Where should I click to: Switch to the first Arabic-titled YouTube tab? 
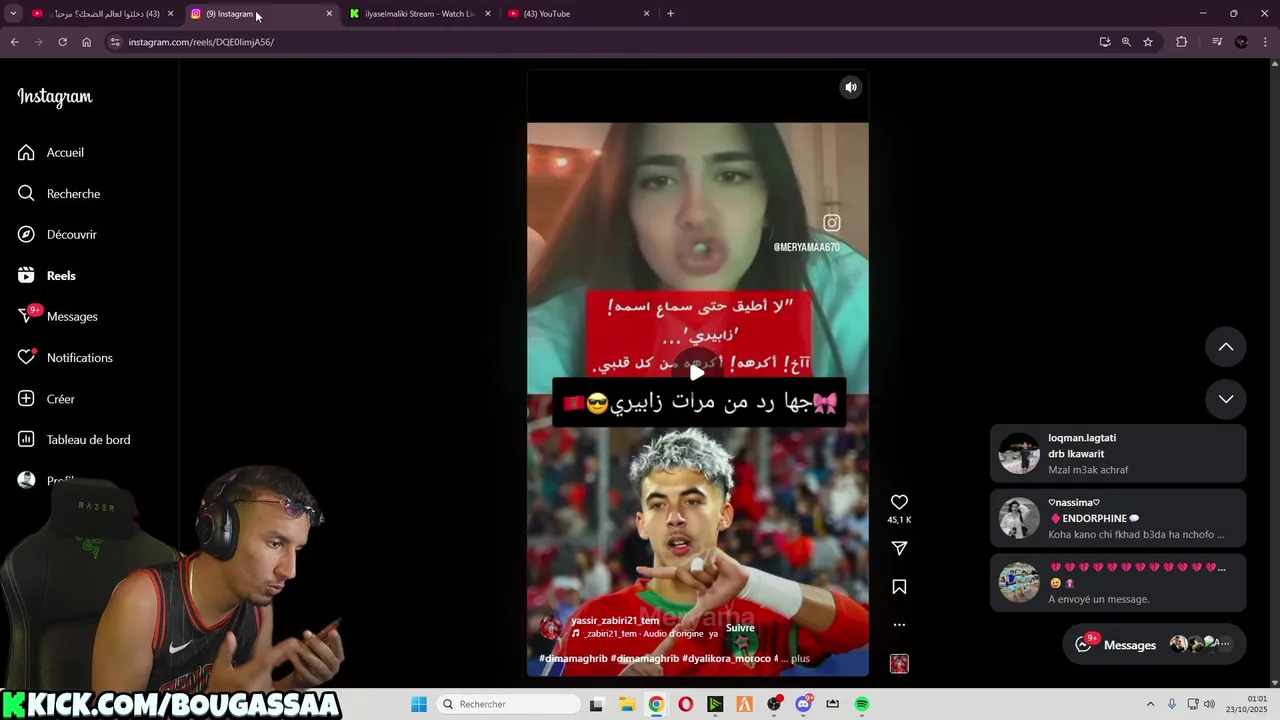point(104,14)
